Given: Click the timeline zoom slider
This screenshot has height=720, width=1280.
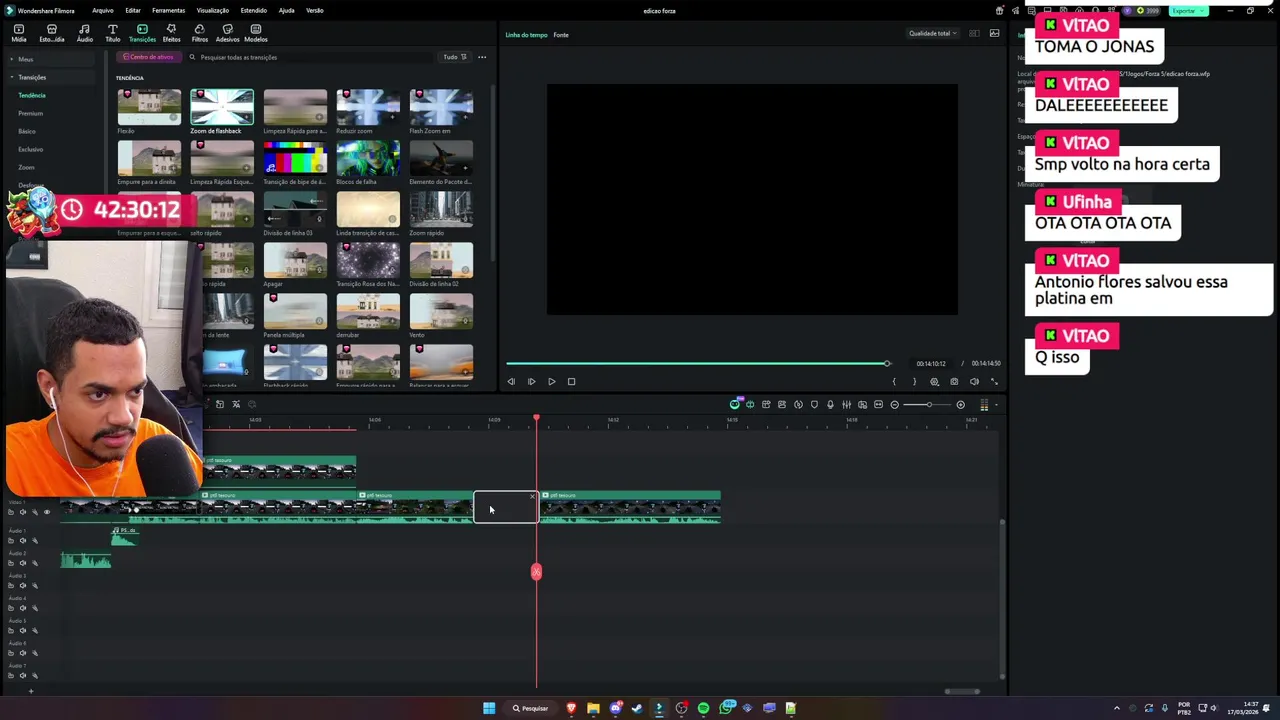Looking at the screenshot, I should (927, 404).
